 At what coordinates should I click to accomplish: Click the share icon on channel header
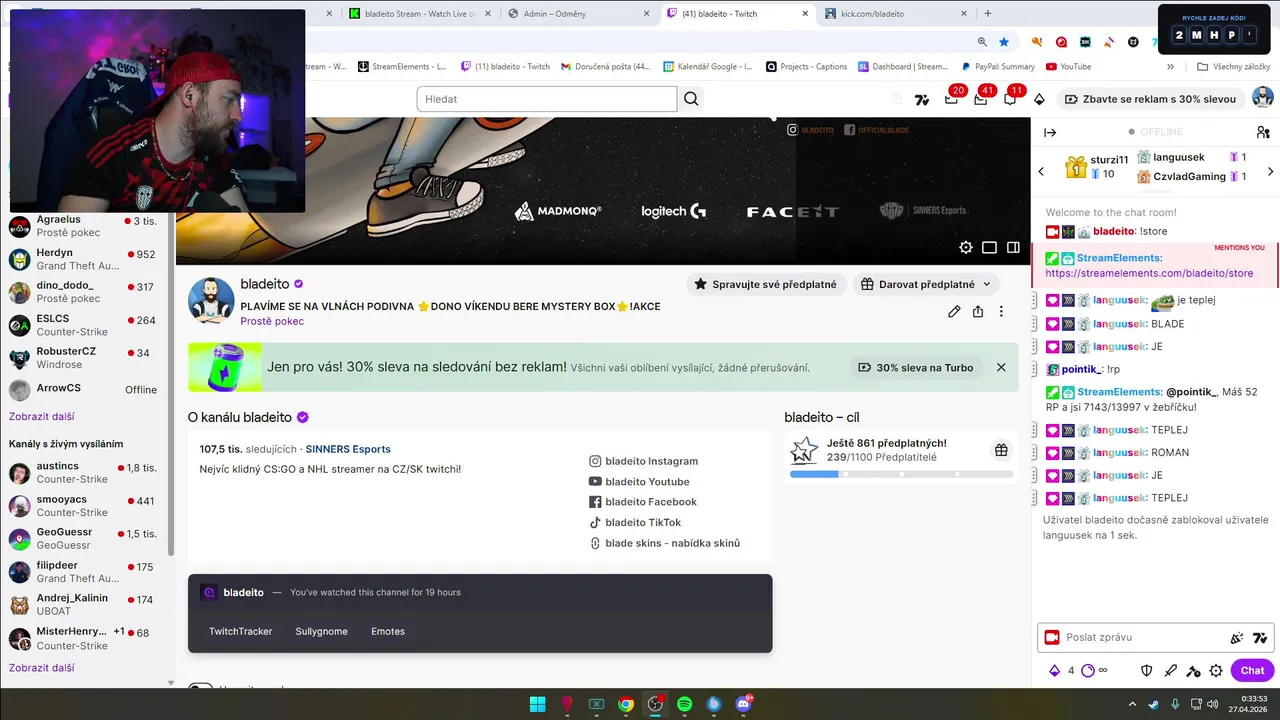coord(978,311)
